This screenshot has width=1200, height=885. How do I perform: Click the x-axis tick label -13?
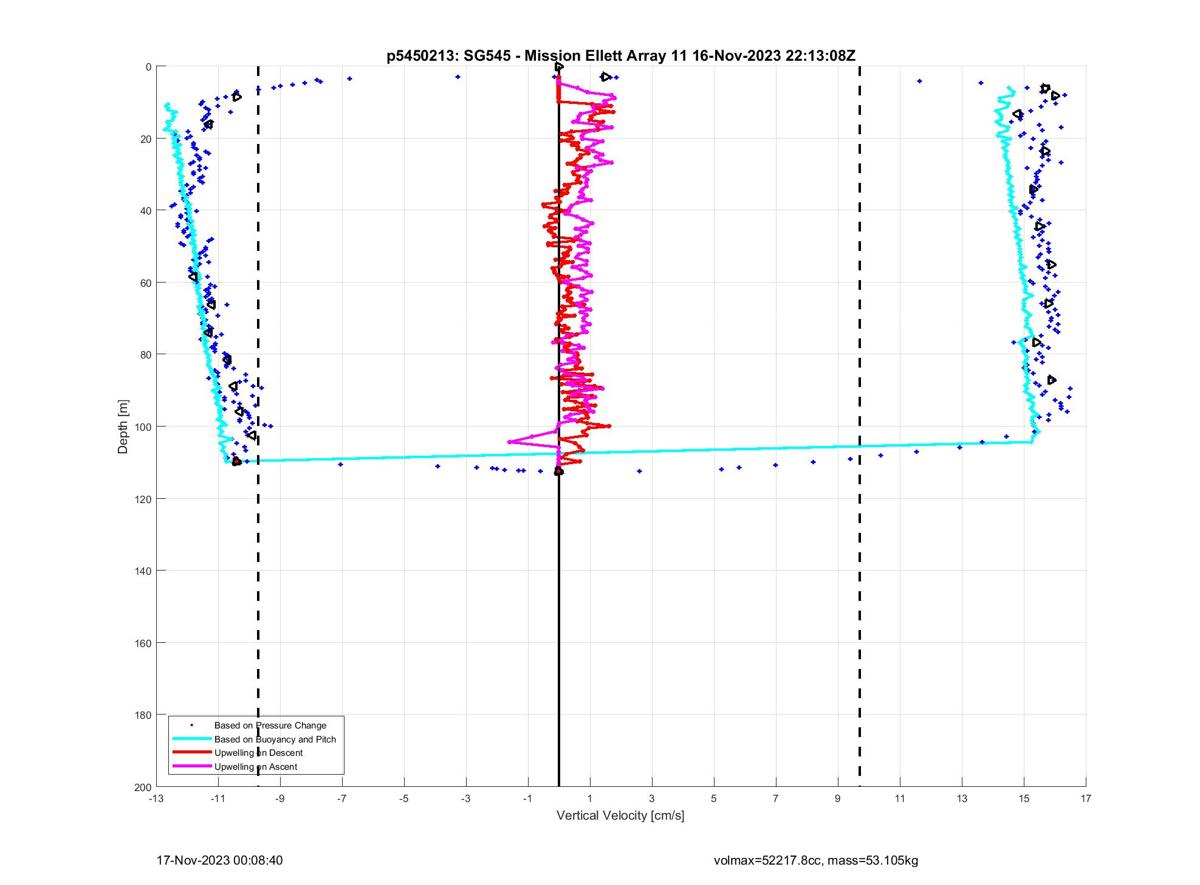pyautogui.click(x=156, y=798)
